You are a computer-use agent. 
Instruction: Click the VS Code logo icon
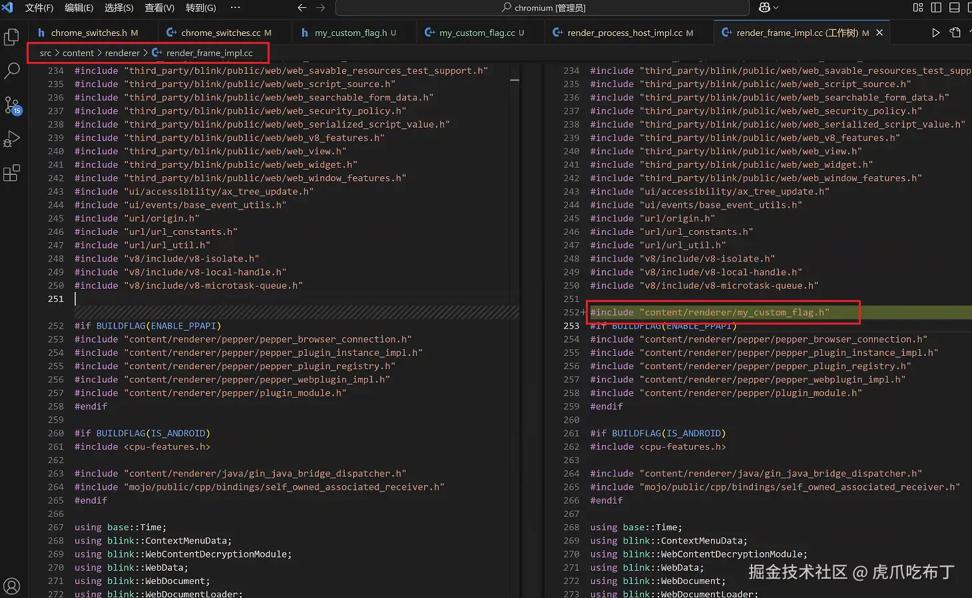click(7, 7)
